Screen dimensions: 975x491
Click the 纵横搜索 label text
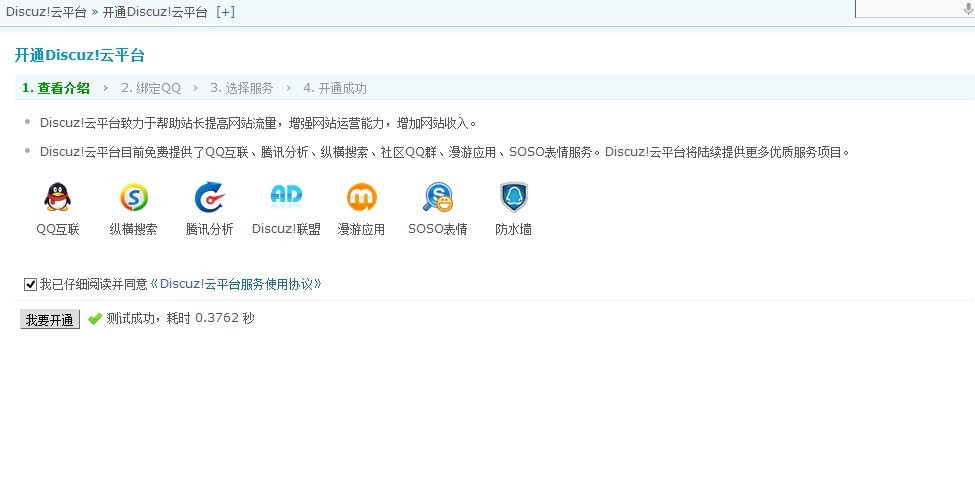point(134,229)
